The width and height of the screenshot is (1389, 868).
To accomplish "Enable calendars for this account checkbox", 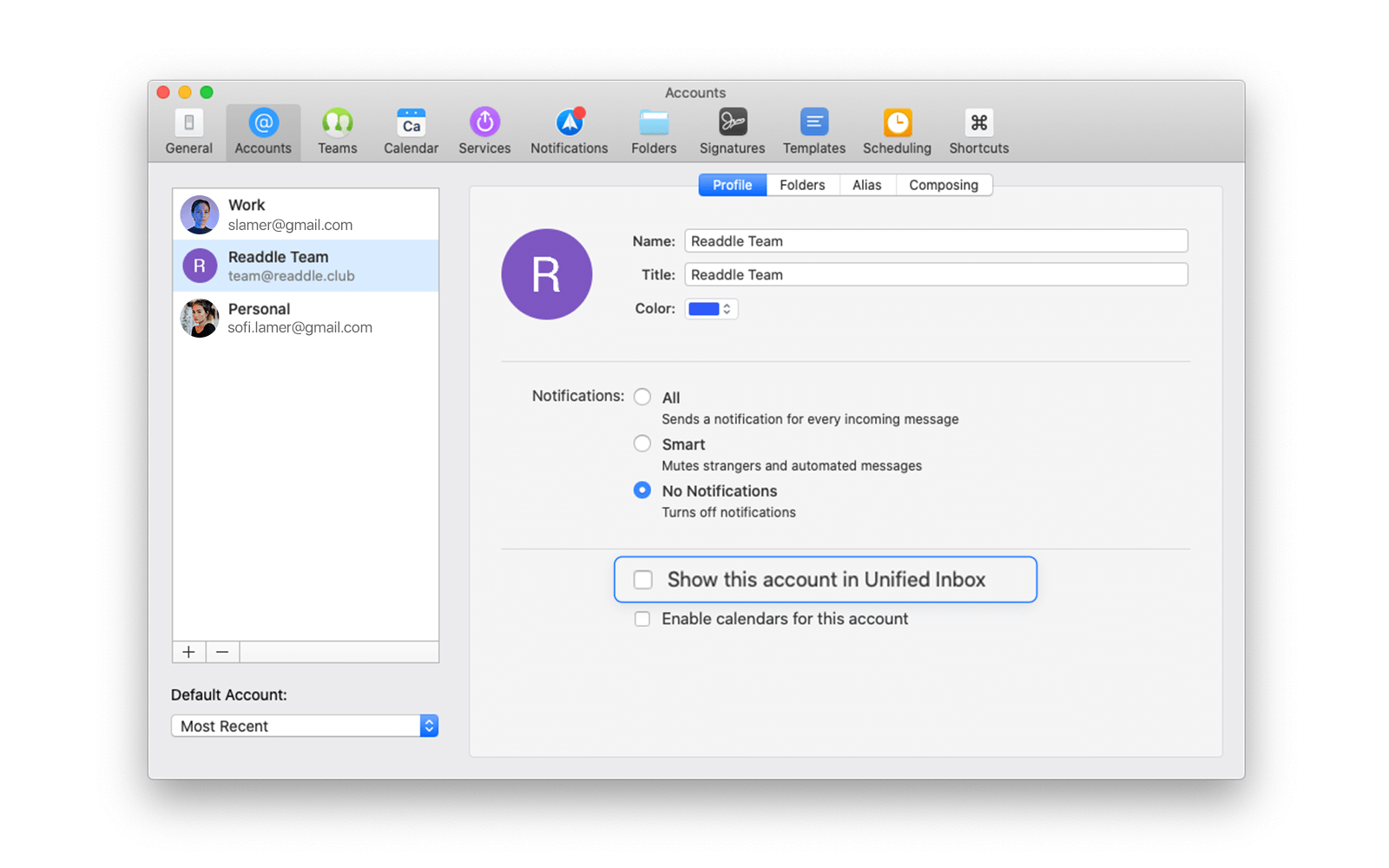I will [642, 619].
